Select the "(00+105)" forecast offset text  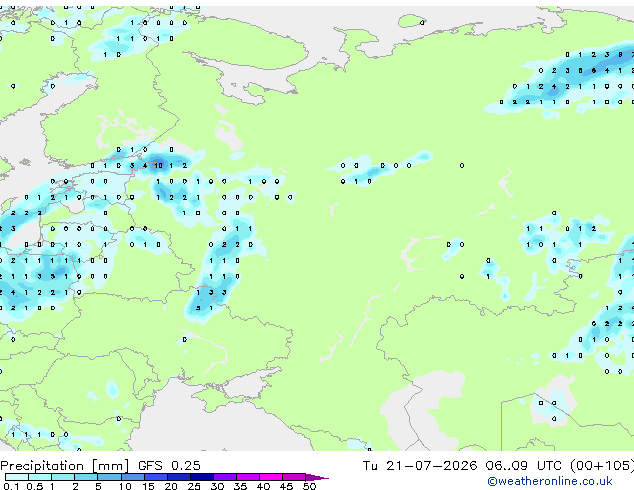click(x=602, y=466)
